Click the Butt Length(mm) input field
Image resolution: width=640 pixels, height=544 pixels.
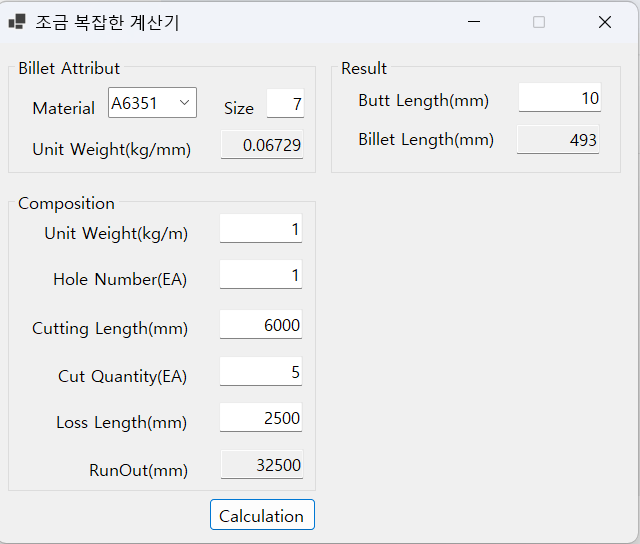point(560,98)
